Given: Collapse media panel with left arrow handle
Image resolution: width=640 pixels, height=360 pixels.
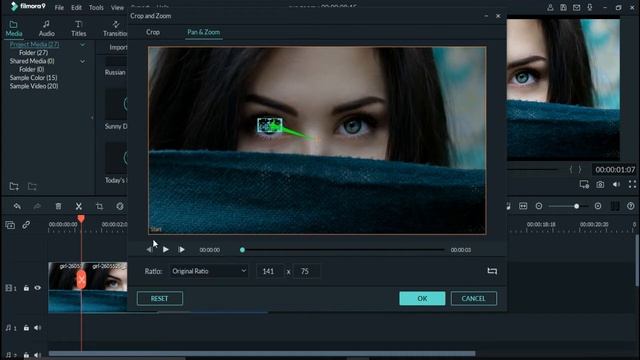Looking at the screenshot, I should point(92,118).
